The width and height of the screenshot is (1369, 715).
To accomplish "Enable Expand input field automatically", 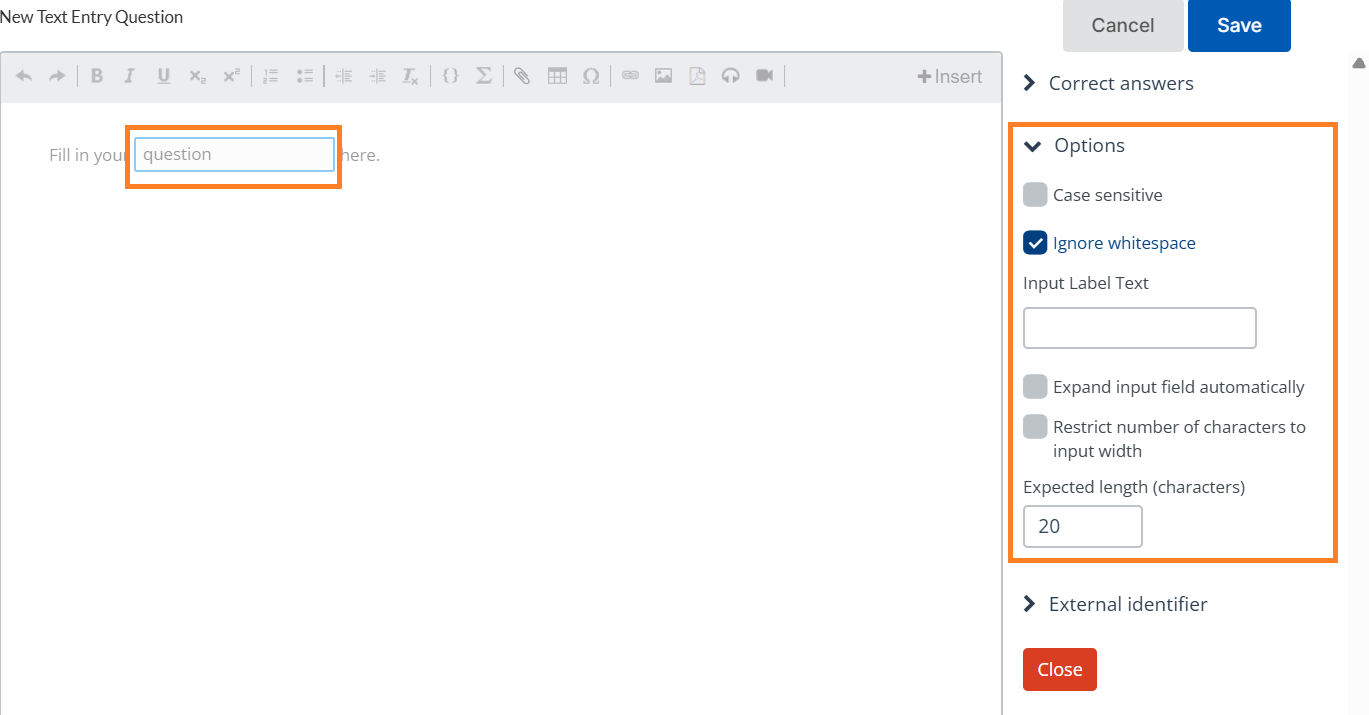I will (1035, 387).
